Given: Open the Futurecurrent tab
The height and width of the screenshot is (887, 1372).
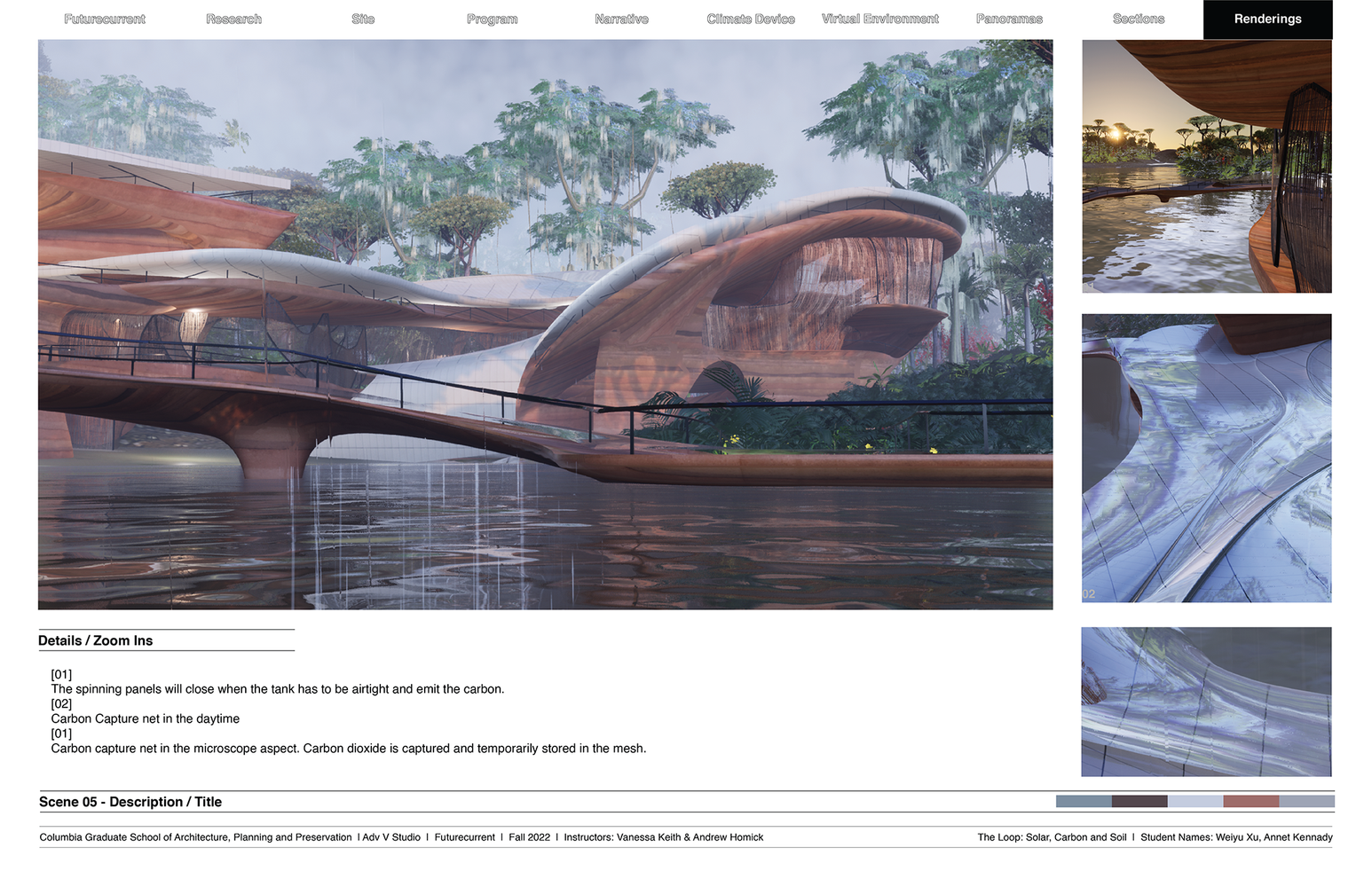Looking at the screenshot, I should click(x=105, y=19).
